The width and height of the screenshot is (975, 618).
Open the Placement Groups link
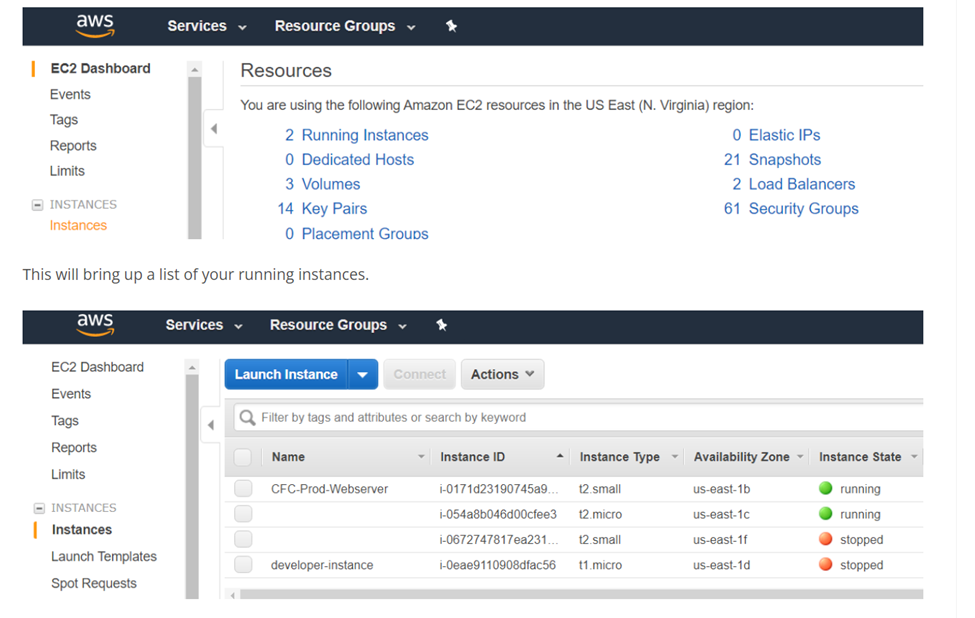pos(365,234)
